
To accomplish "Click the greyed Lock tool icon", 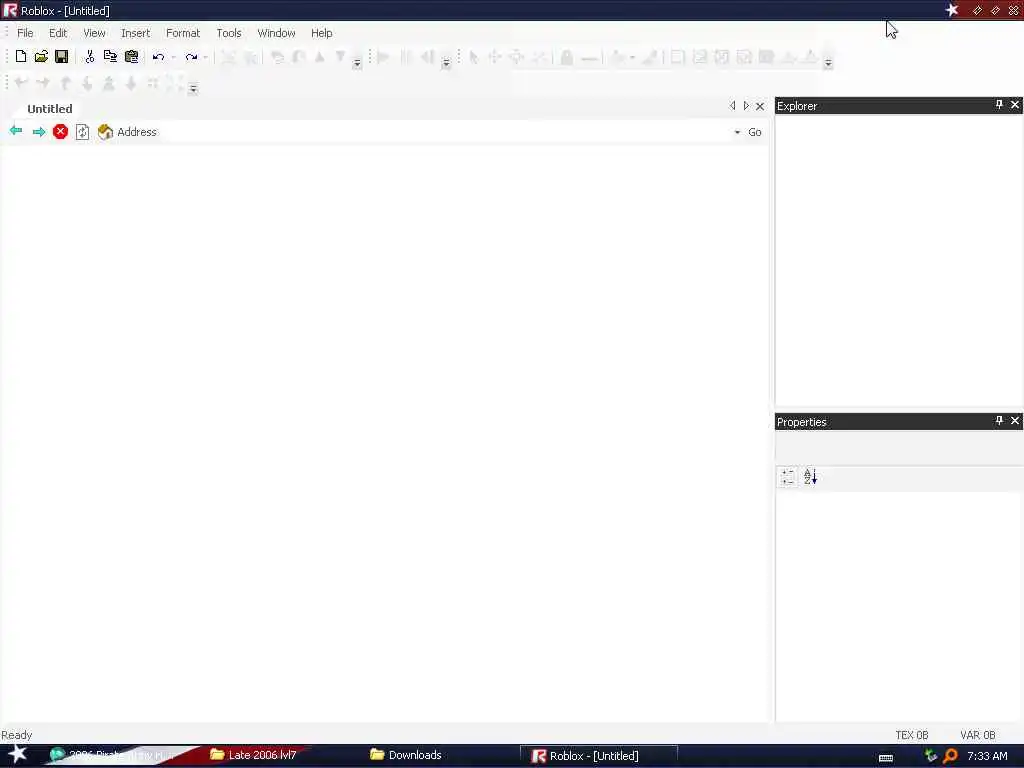I will coord(566,57).
